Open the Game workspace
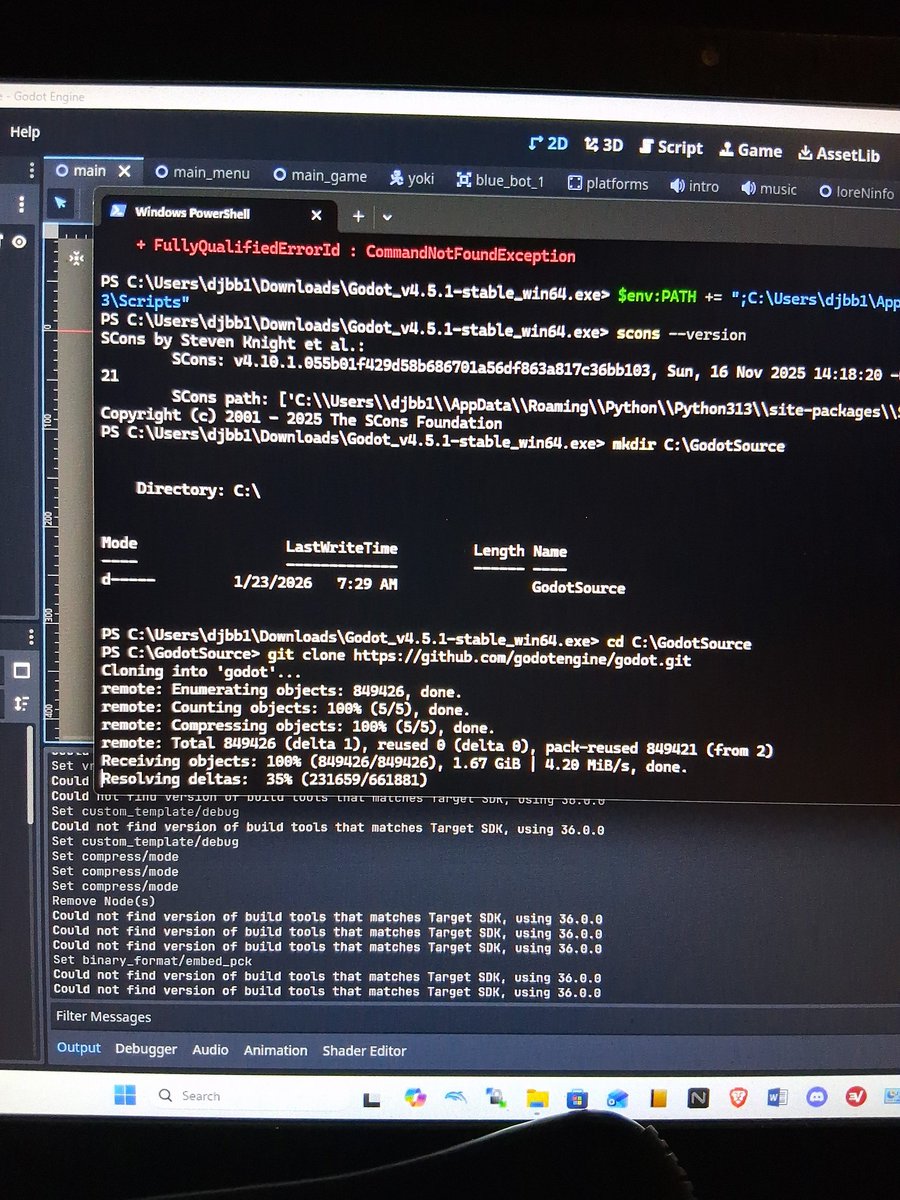Viewport: 900px width, 1200px height. (750, 150)
